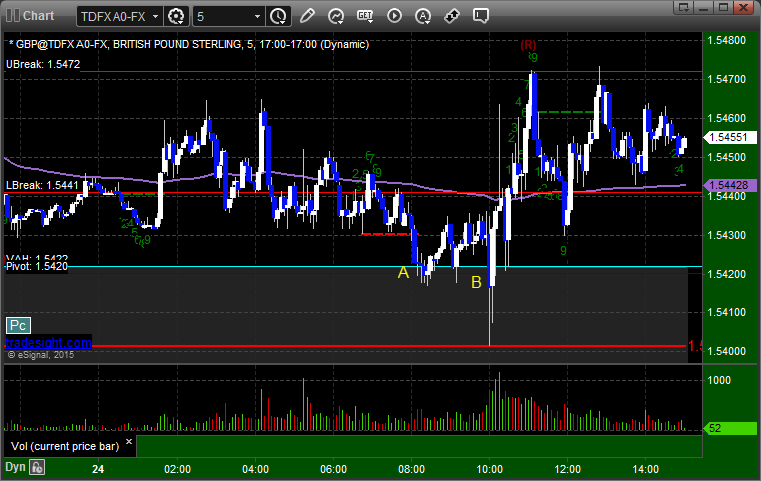Click the 14:00 time axis label

tap(645, 469)
